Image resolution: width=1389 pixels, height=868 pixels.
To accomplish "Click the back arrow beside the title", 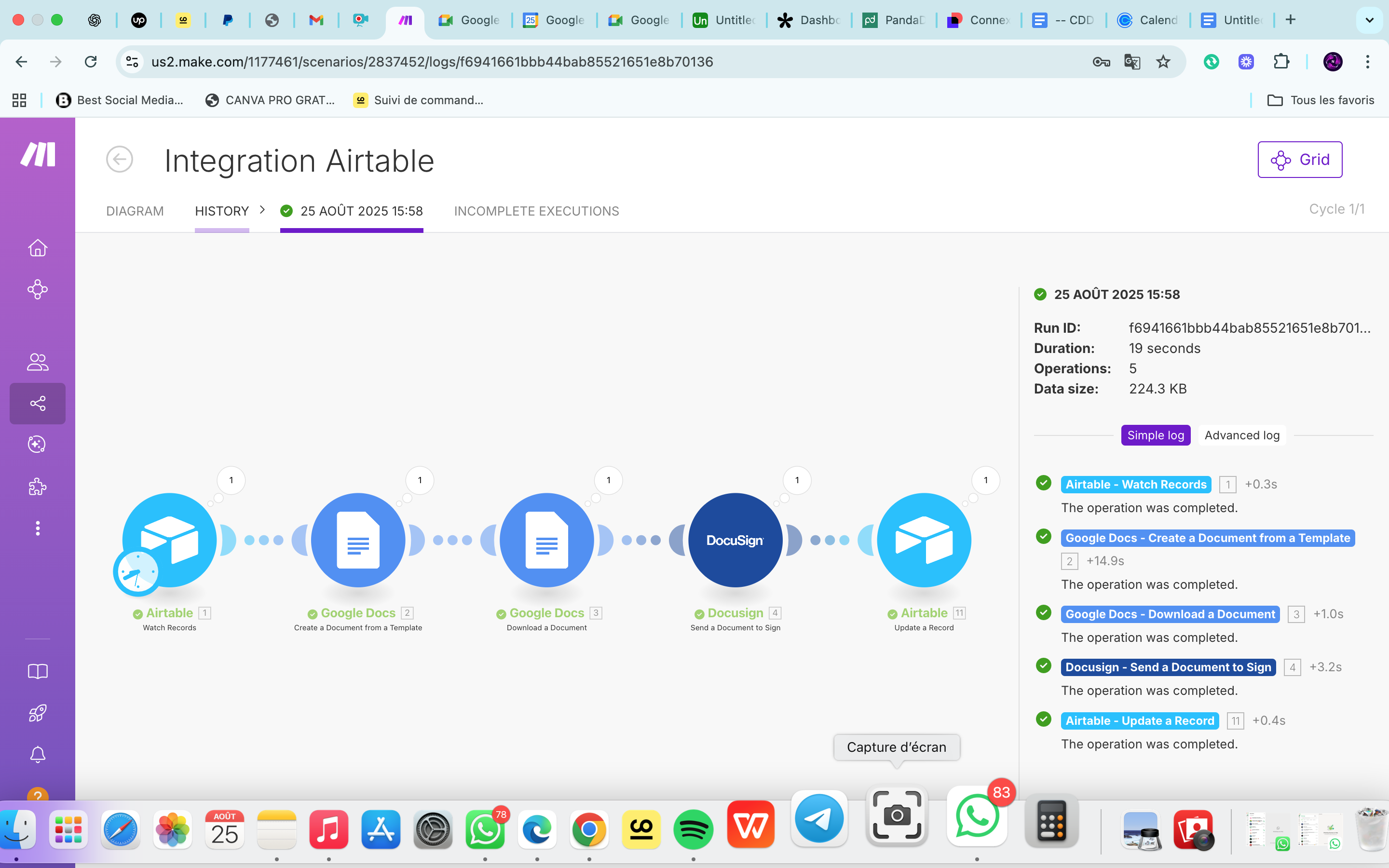I will pos(120,160).
